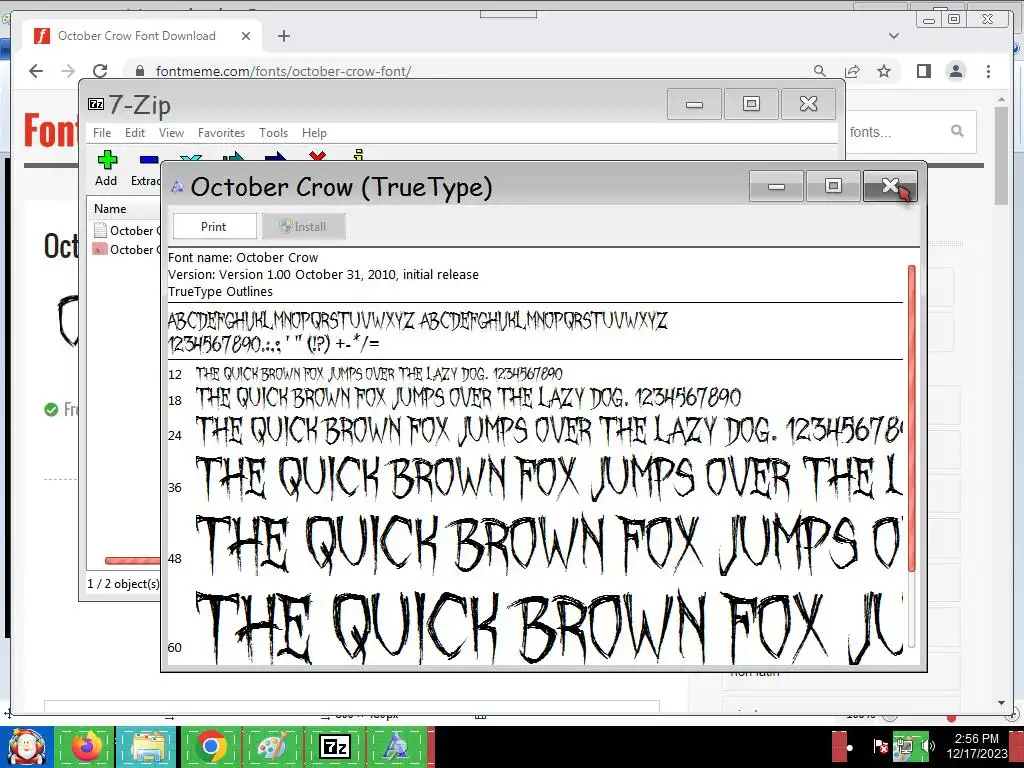
Task: Click the font icon in October Crow title bar
Action: pos(177,187)
